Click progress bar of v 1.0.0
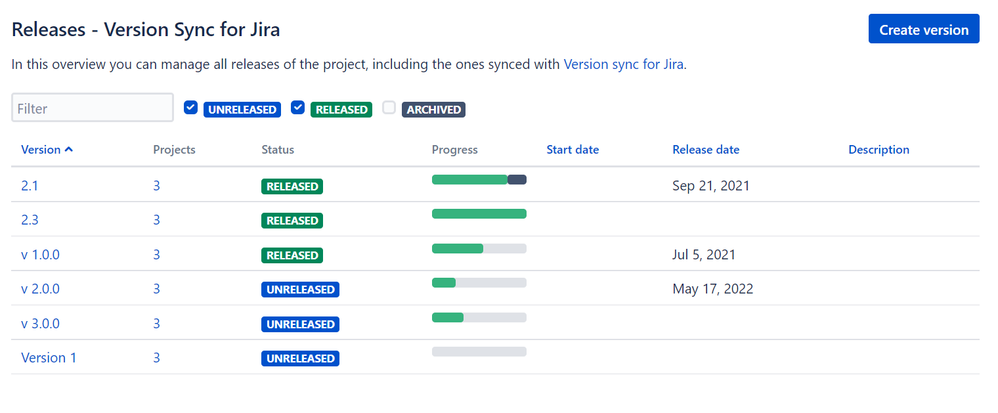 (479, 248)
